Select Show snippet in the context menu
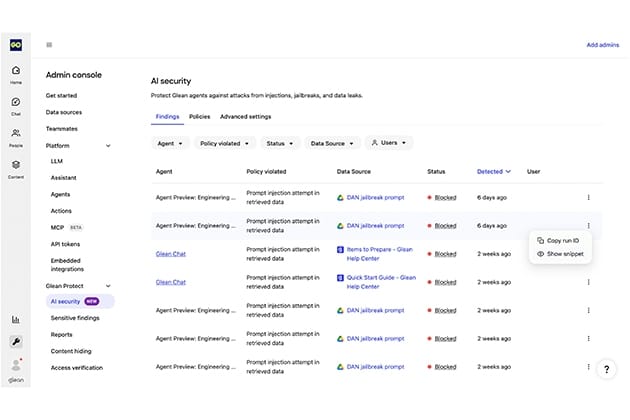Viewport: 630px width, 420px height. 566,254
